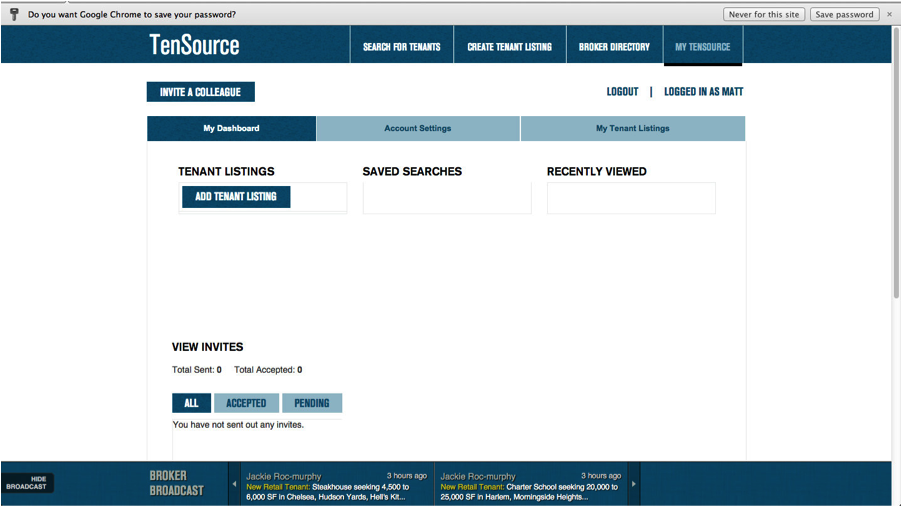Dismiss the save password bar with X
This screenshot has height=507, width=902.
(889, 14)
